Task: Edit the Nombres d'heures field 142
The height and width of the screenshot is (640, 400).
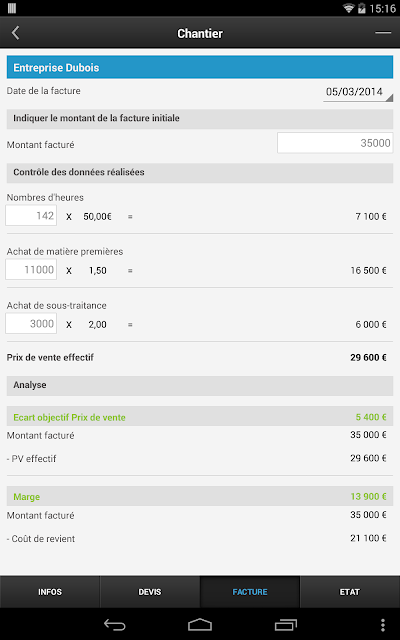Action: 31,216
